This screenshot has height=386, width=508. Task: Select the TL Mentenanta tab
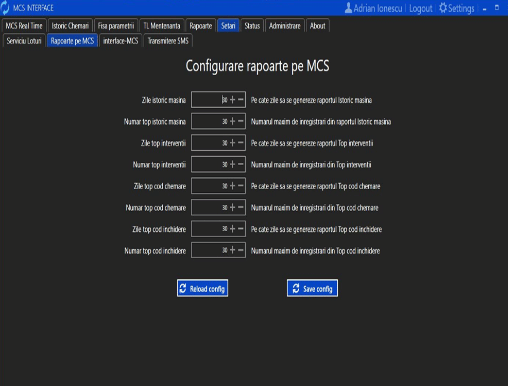[x=162, y=26]
